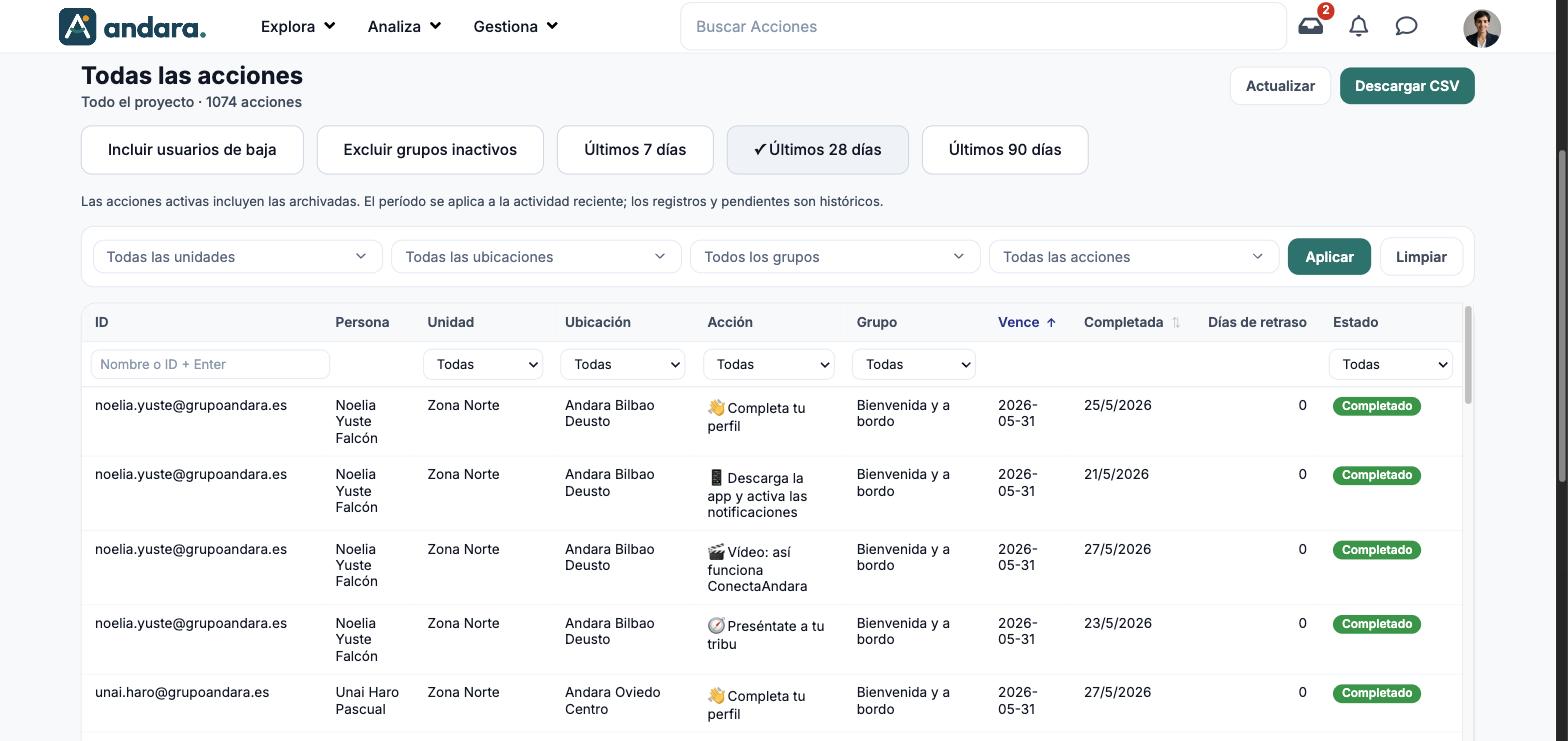This screenshot has height=741, width=1568.
Task: Open Todas las ubicaciones dropdown
Action: 536,257
